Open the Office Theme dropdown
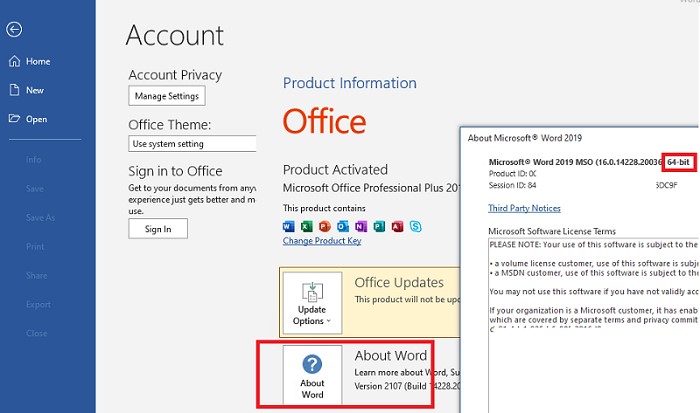The width and height of the screenshot is (700, 413). coord(192,144)
